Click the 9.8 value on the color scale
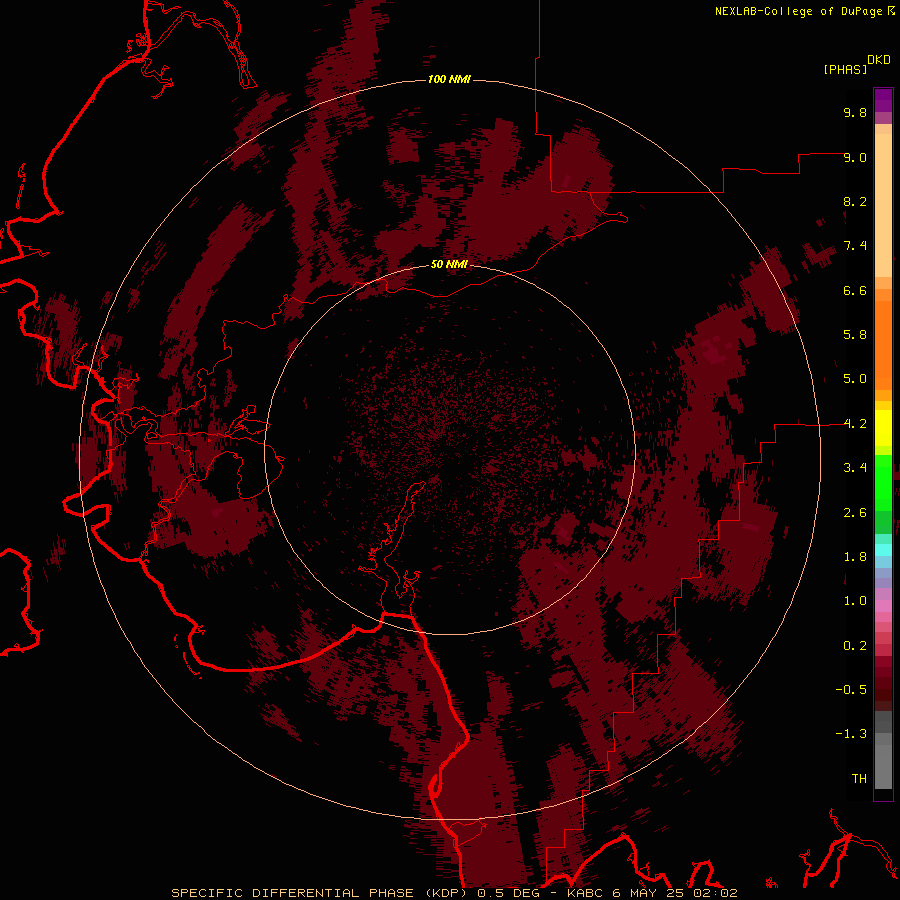Image resolution: width=900 pixels, height=900 pixels. tap(855, 112)
